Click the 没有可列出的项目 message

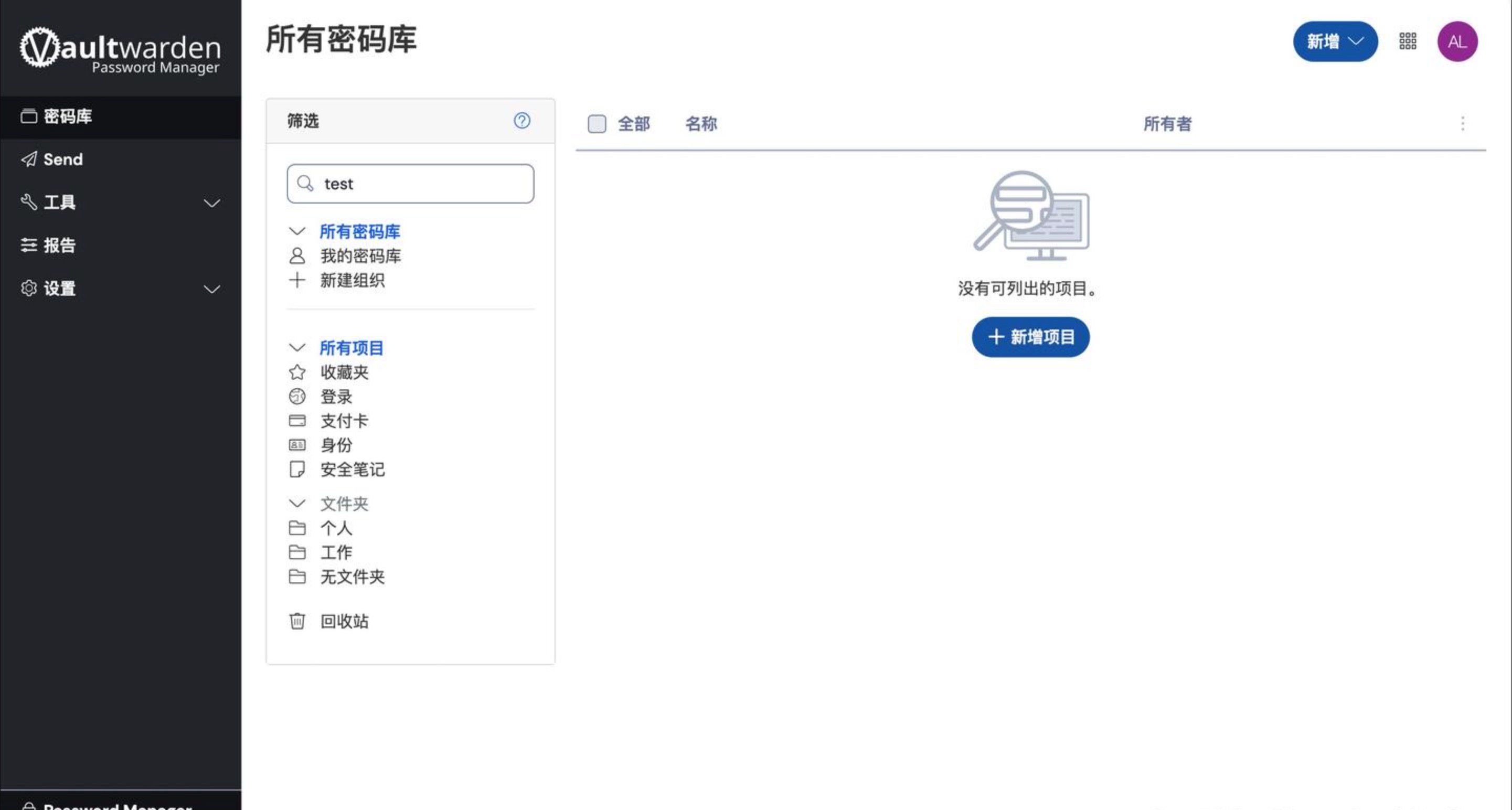pyautogui.click(x=1028, y=288)
